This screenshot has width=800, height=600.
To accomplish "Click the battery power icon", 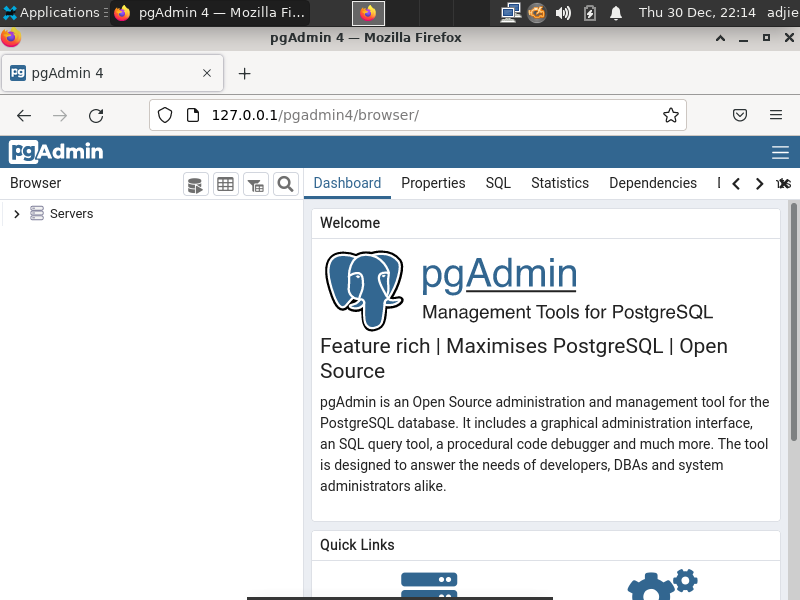I will pos(590,13).
